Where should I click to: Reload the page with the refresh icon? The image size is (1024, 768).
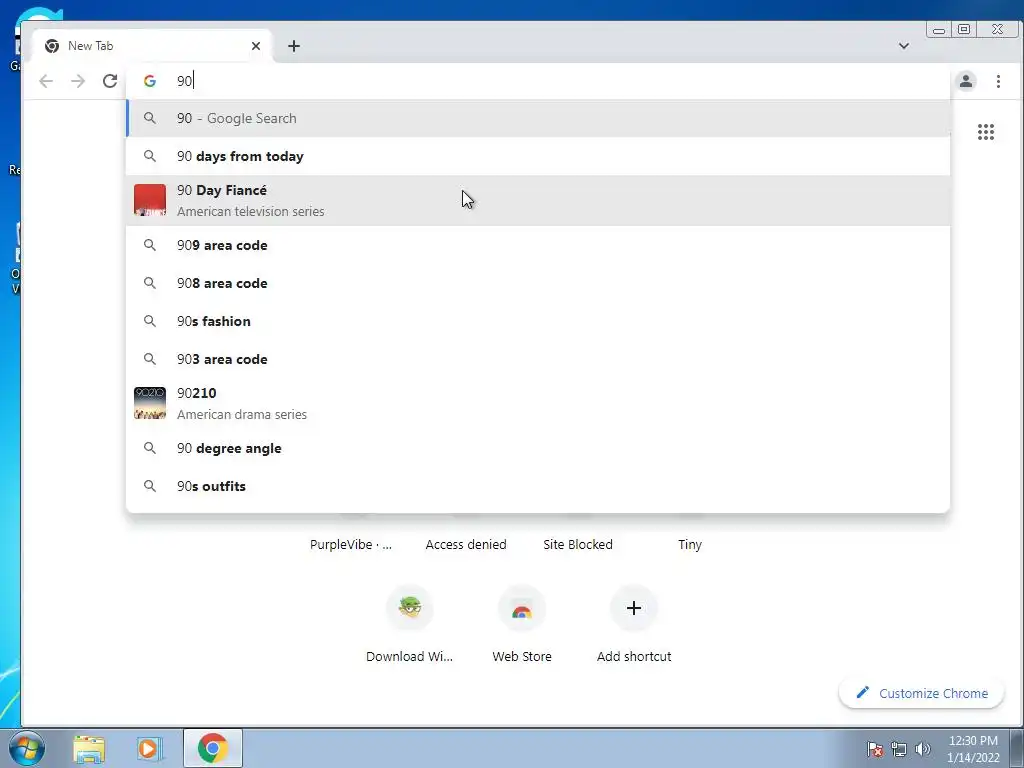[110, 81]
